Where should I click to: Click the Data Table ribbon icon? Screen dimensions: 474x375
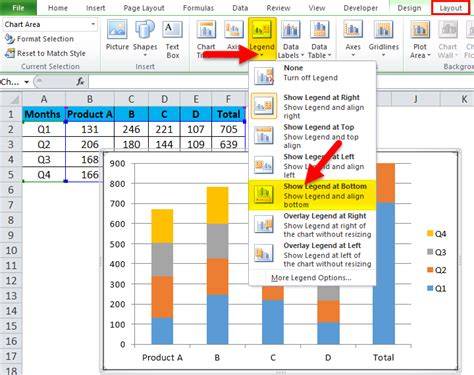click(319, 30)
